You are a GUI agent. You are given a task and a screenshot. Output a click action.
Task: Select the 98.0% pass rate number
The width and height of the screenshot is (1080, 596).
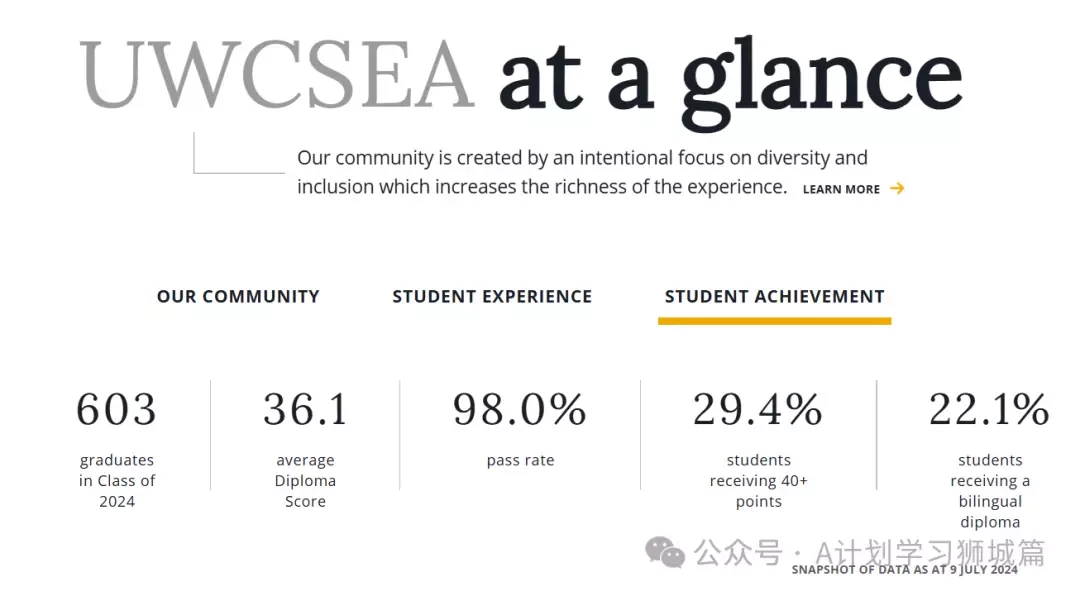tap(519, 409)
